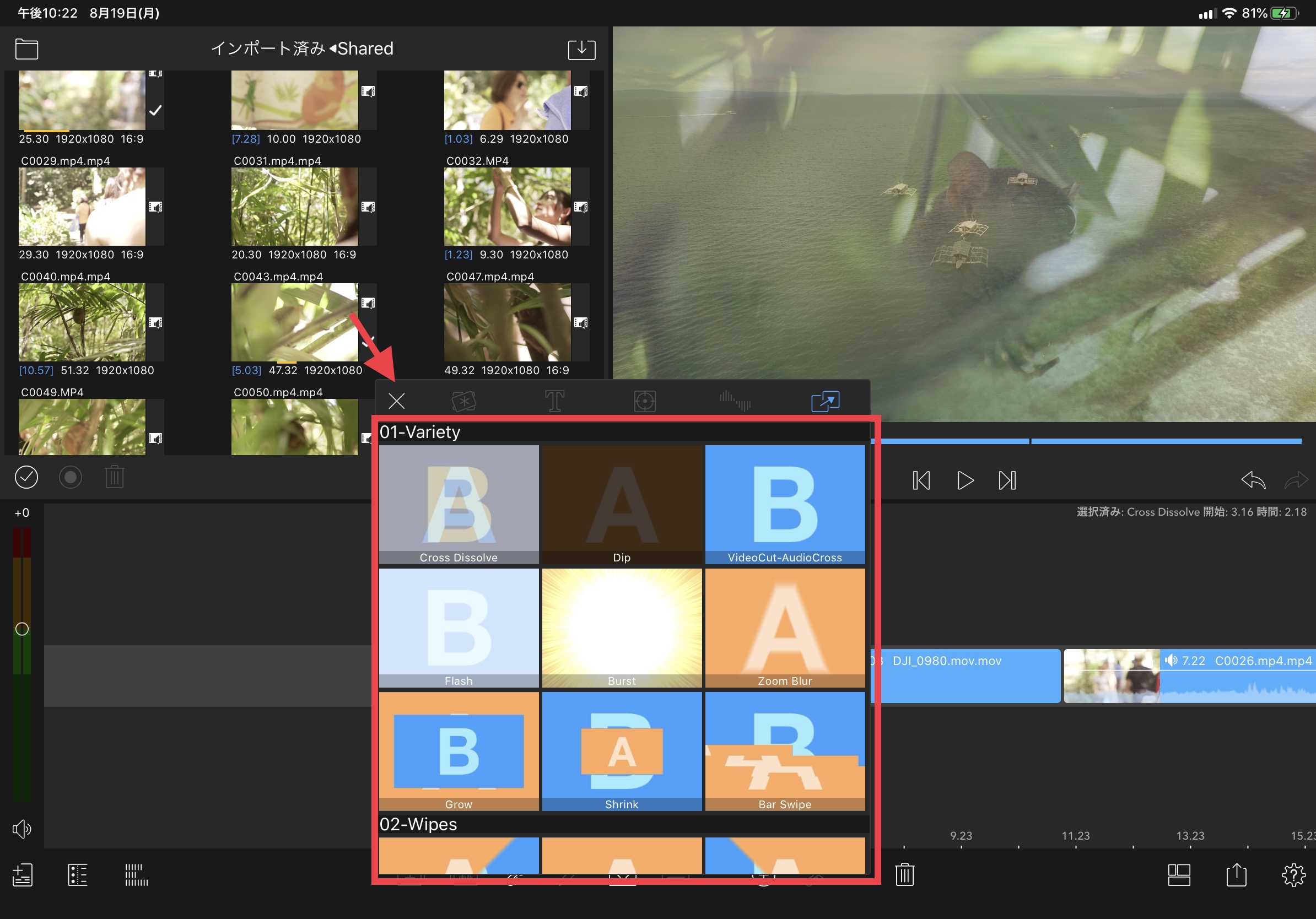
Task: Navigate back to the Shared folder
Action: click(x=362, y=48)
